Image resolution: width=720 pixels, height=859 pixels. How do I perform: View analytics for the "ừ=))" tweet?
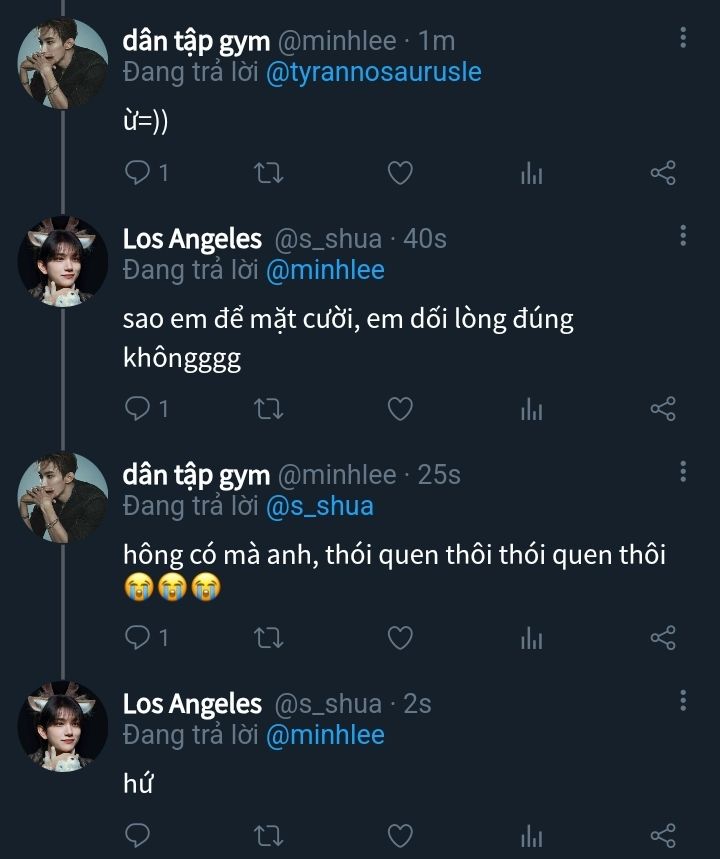click(x=531, y=174)
